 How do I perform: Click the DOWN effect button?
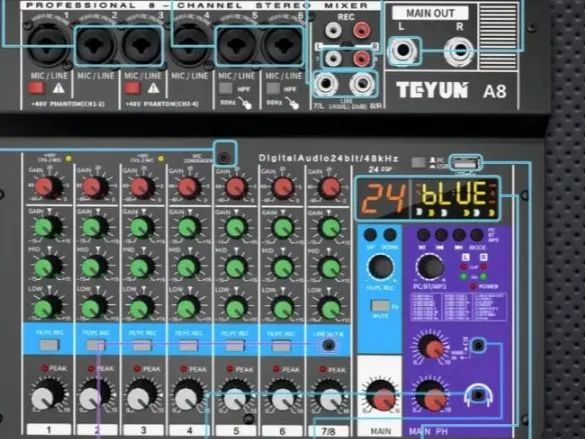[x=390, y=235]
